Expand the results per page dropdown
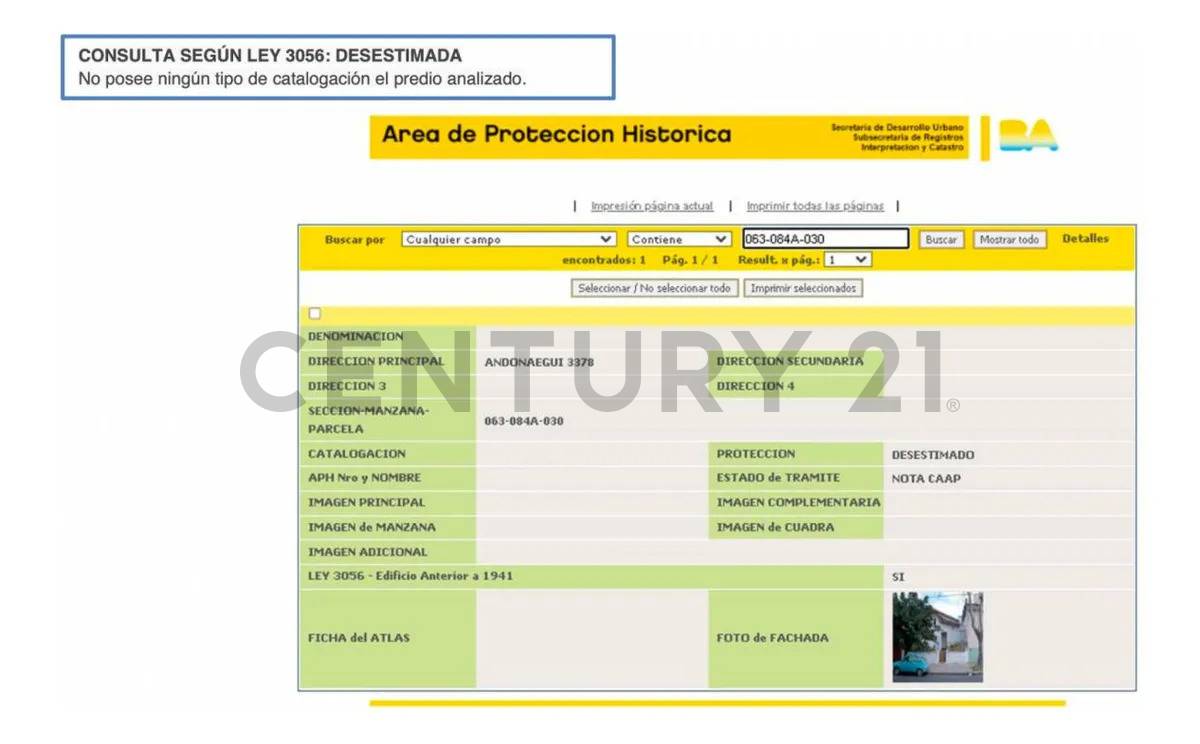Screen dimensions: 1200x744 (x=848, y=259)
